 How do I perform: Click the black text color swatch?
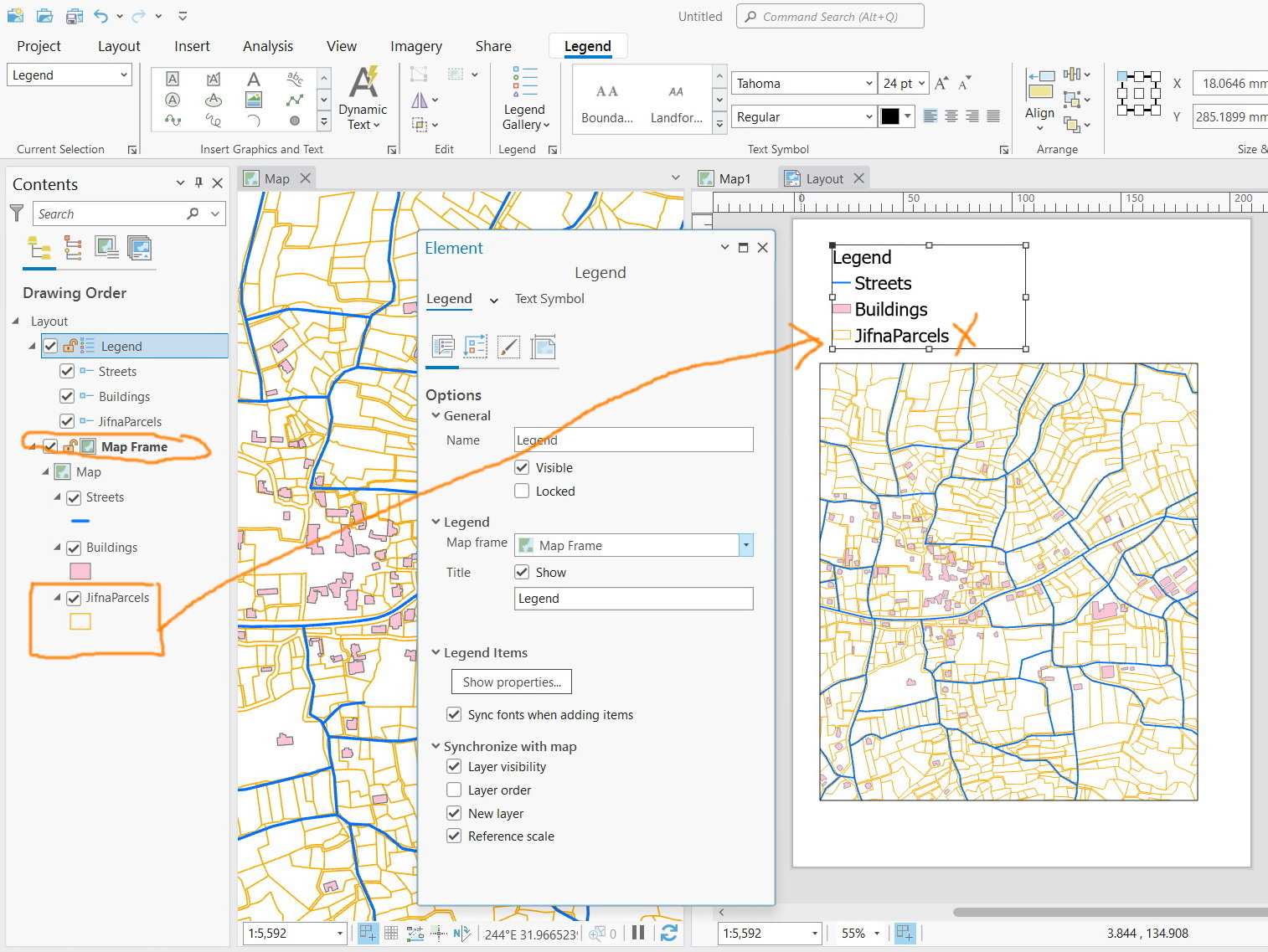[x=889, y=116]
